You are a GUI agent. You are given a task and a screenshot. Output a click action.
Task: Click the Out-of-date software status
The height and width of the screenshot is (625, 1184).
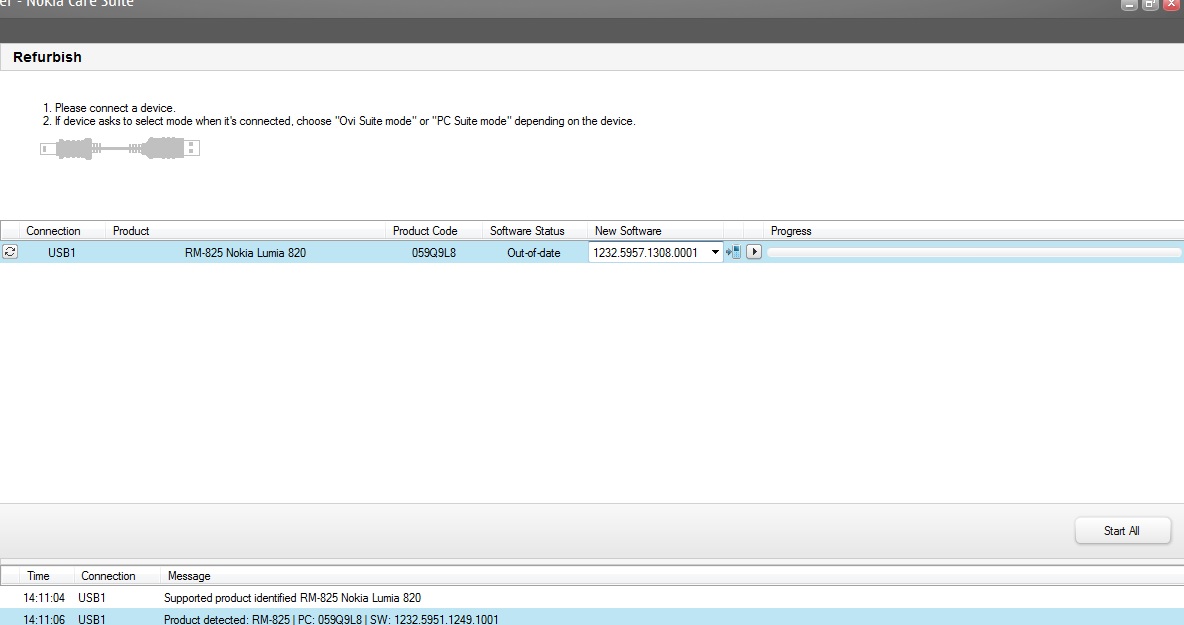coord(534,253)
